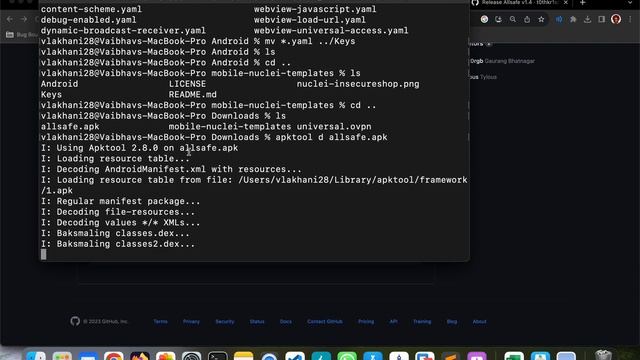Go back with the browser back arrow
Viewport: 640px width, 360px height.
[10, 19]
